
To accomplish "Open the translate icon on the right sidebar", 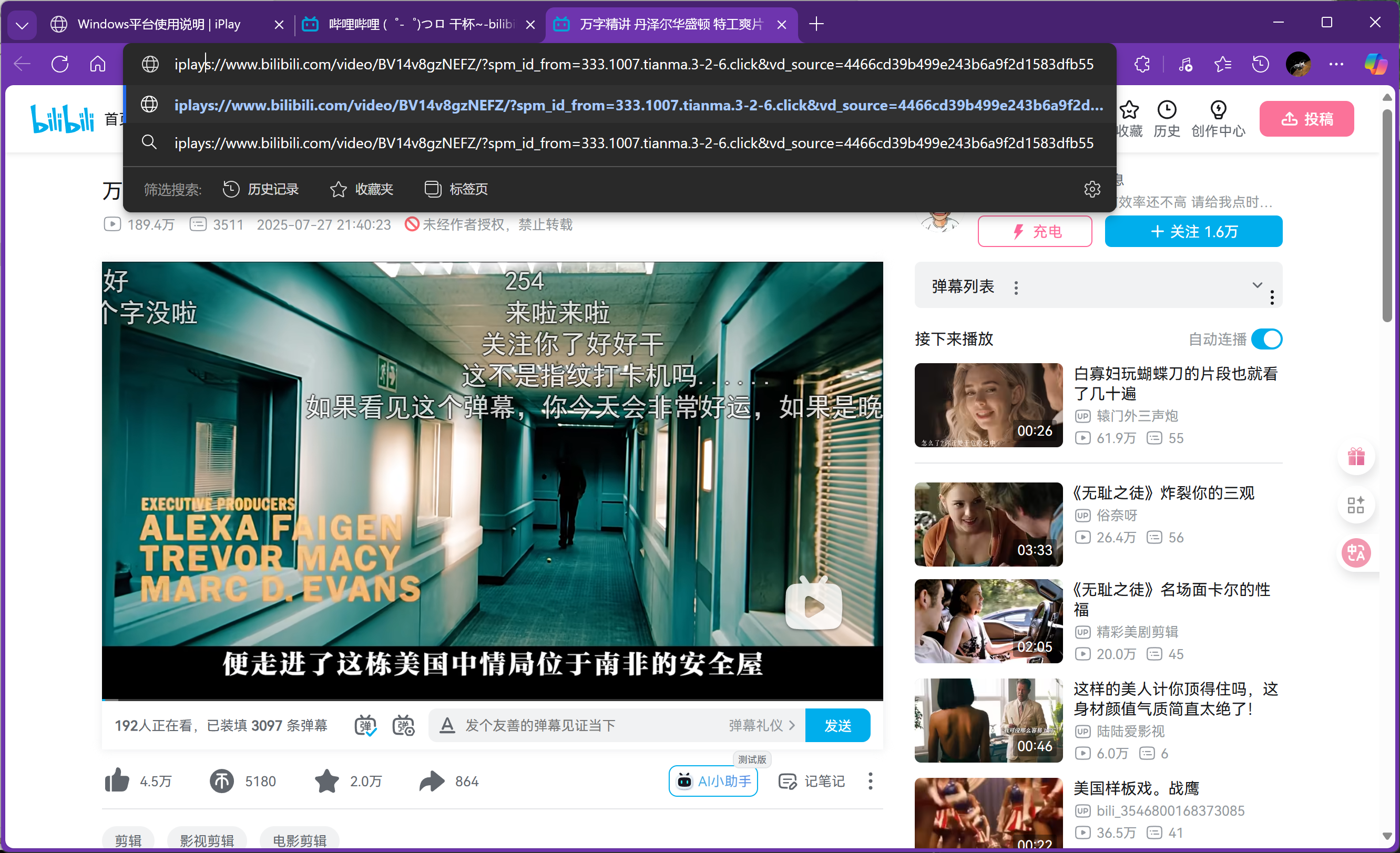I will 1357,552.
